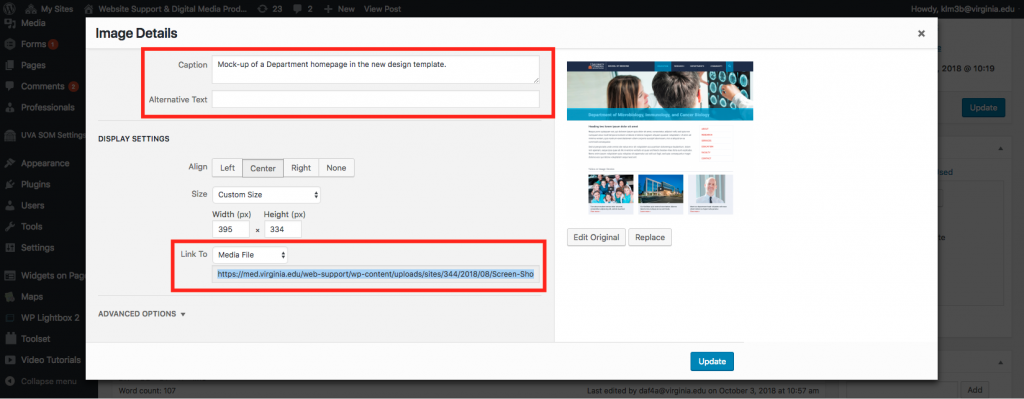Click the Widgets on Pages sidebar icon
The width and height of the screenshot is (1024, 399).
click(10, 276)
